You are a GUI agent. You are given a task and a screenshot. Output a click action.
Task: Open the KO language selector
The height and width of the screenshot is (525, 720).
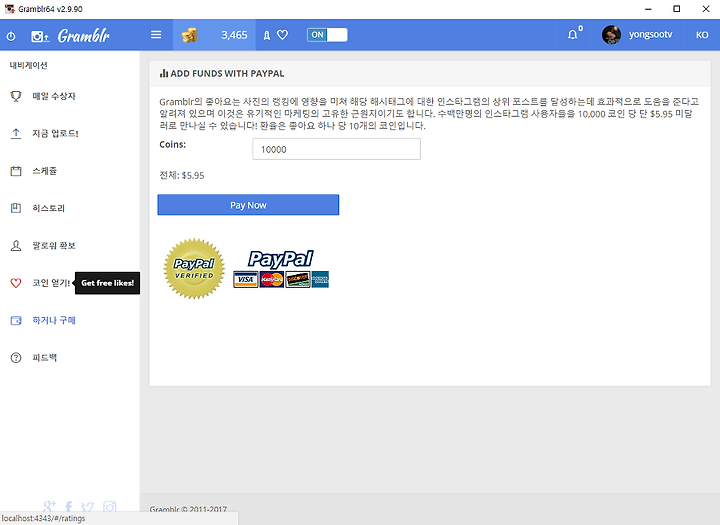coord(702,35)
